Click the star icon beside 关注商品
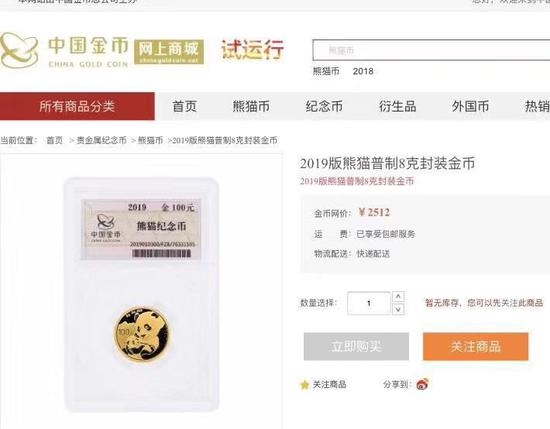The height and width of the screenshot is (429, 550). pyautogui.click(x=304, y=385)
